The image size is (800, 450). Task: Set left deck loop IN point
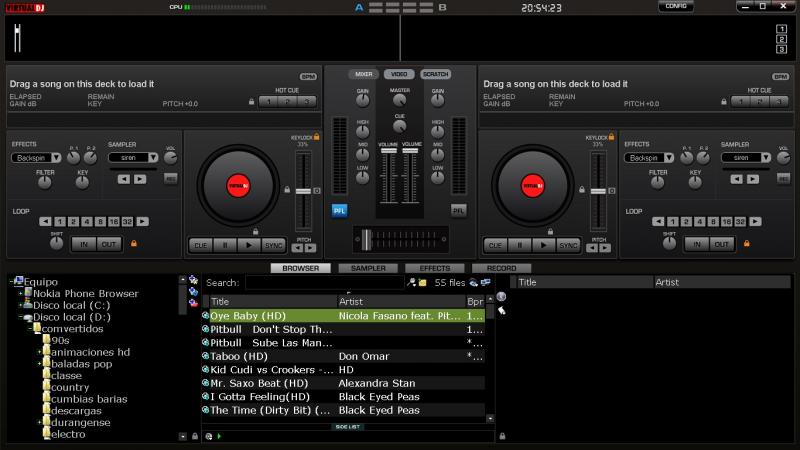[x=84, y=244]
